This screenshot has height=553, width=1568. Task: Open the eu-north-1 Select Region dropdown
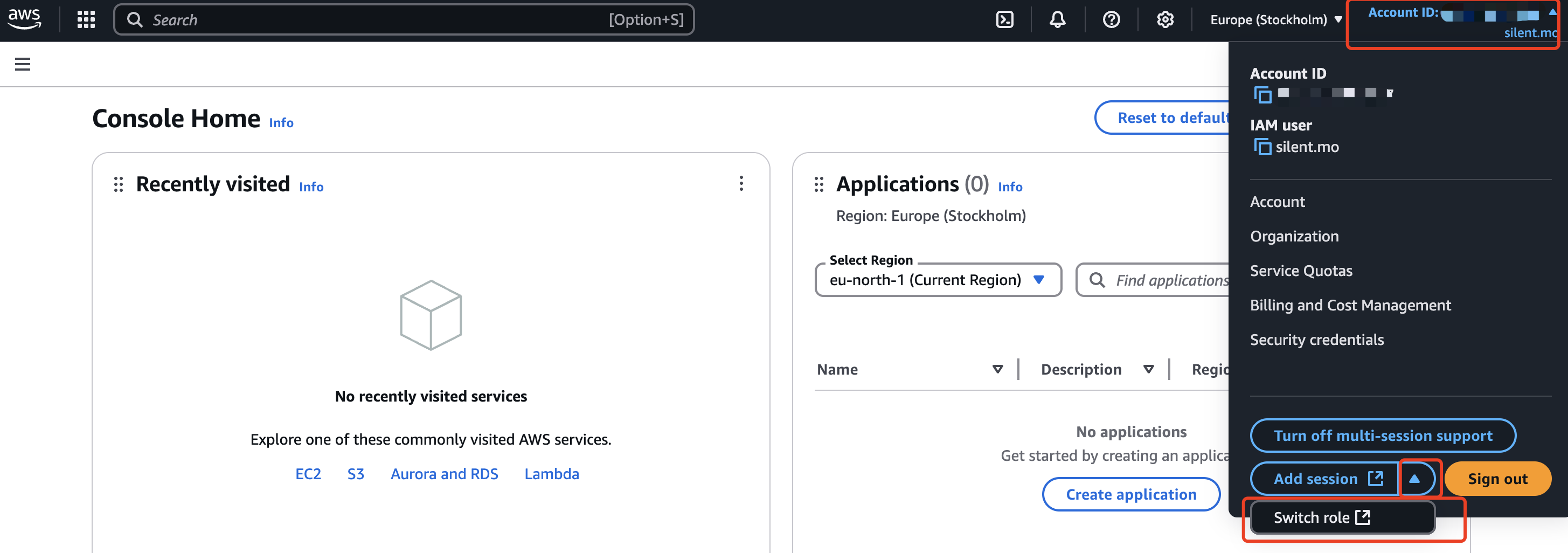click(x=938, y=280)
